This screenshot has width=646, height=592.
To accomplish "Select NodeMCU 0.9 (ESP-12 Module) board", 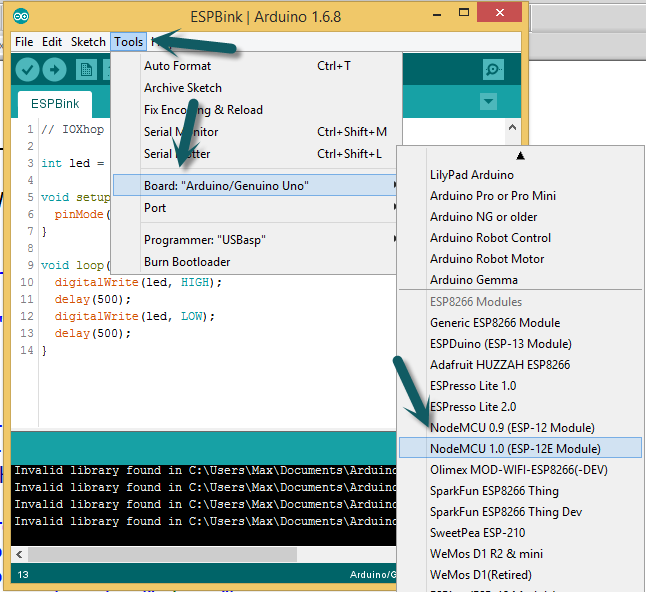I will (520, 428).
